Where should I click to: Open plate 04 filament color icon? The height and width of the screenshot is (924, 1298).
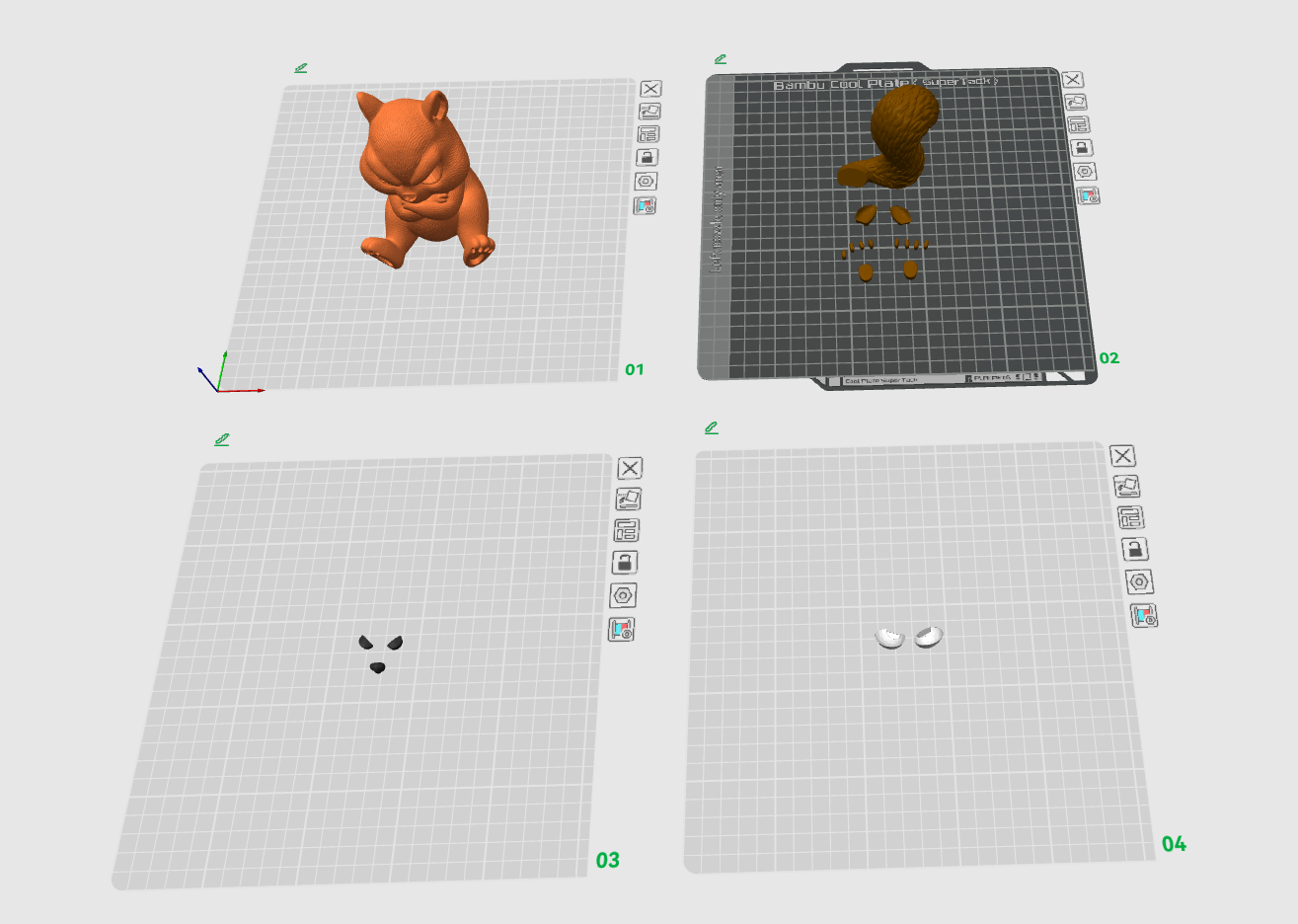[x=1144, y=616]
